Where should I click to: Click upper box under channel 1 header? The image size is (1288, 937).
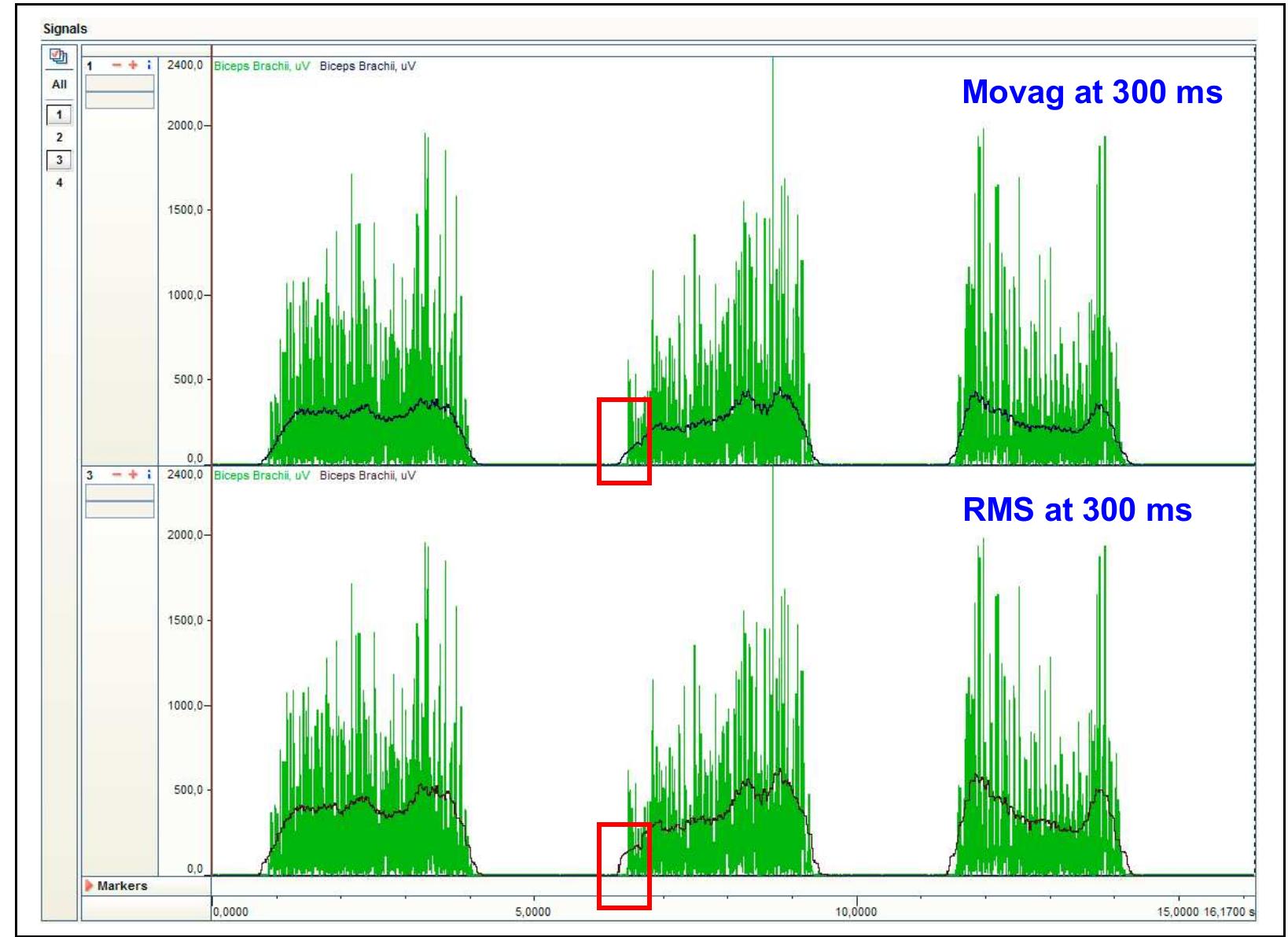click(120, 83)
